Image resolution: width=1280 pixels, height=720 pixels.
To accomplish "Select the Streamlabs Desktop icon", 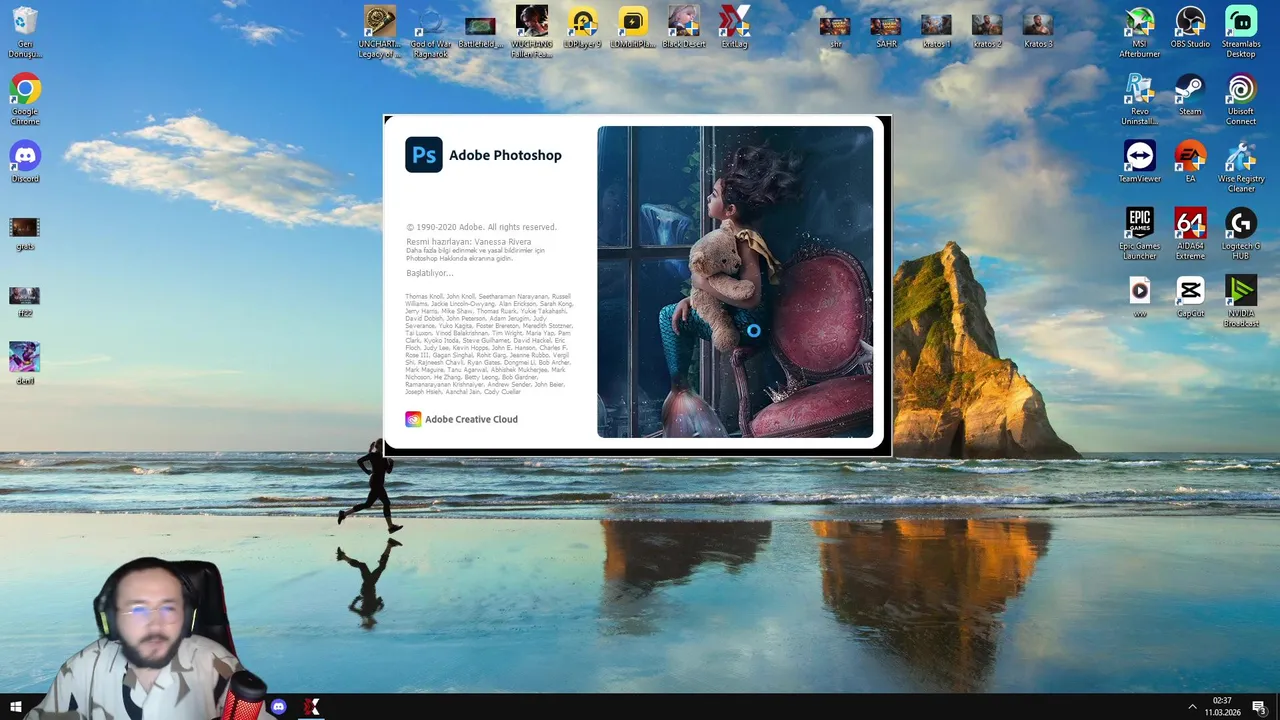I will click(1241, 21).
